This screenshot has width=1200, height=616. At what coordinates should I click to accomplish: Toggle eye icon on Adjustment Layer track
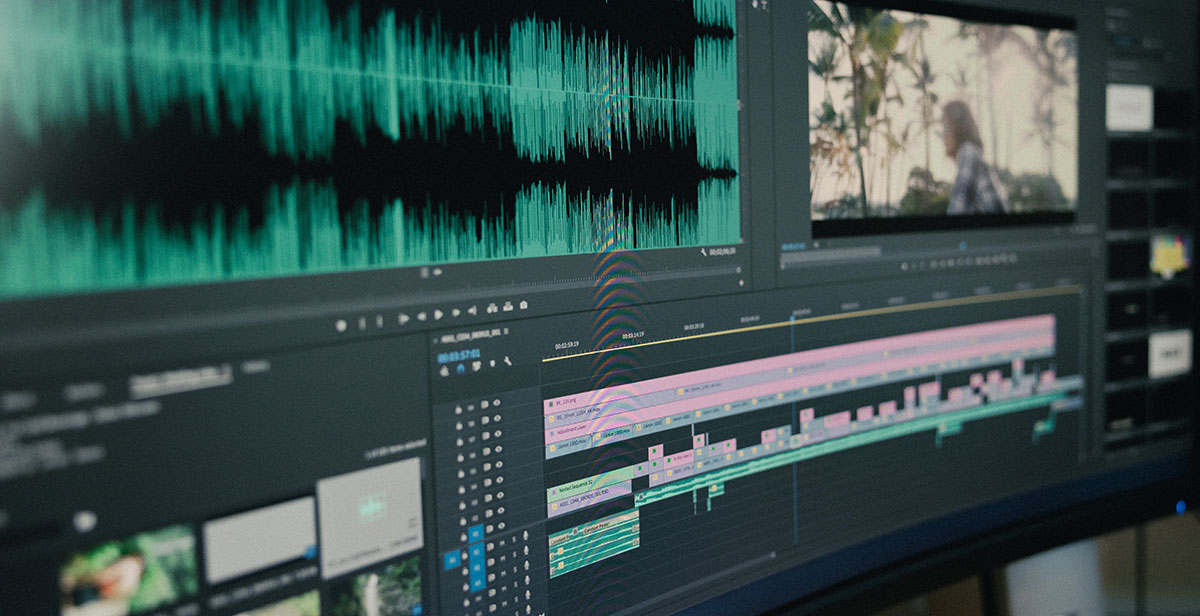498,434
